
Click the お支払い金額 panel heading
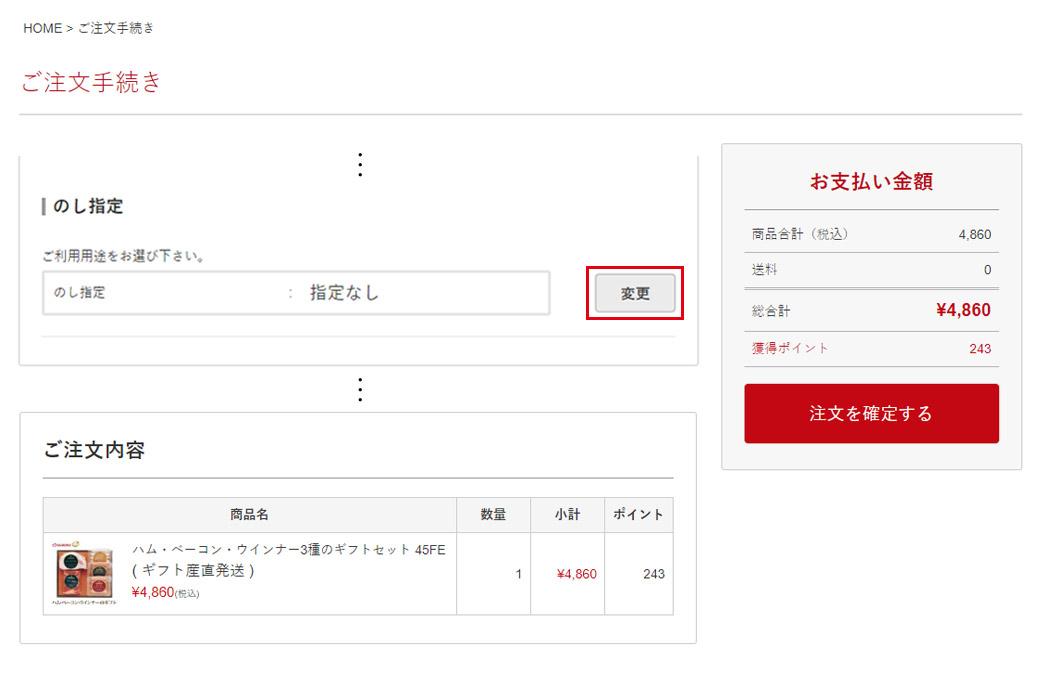(x=870, y=181)
